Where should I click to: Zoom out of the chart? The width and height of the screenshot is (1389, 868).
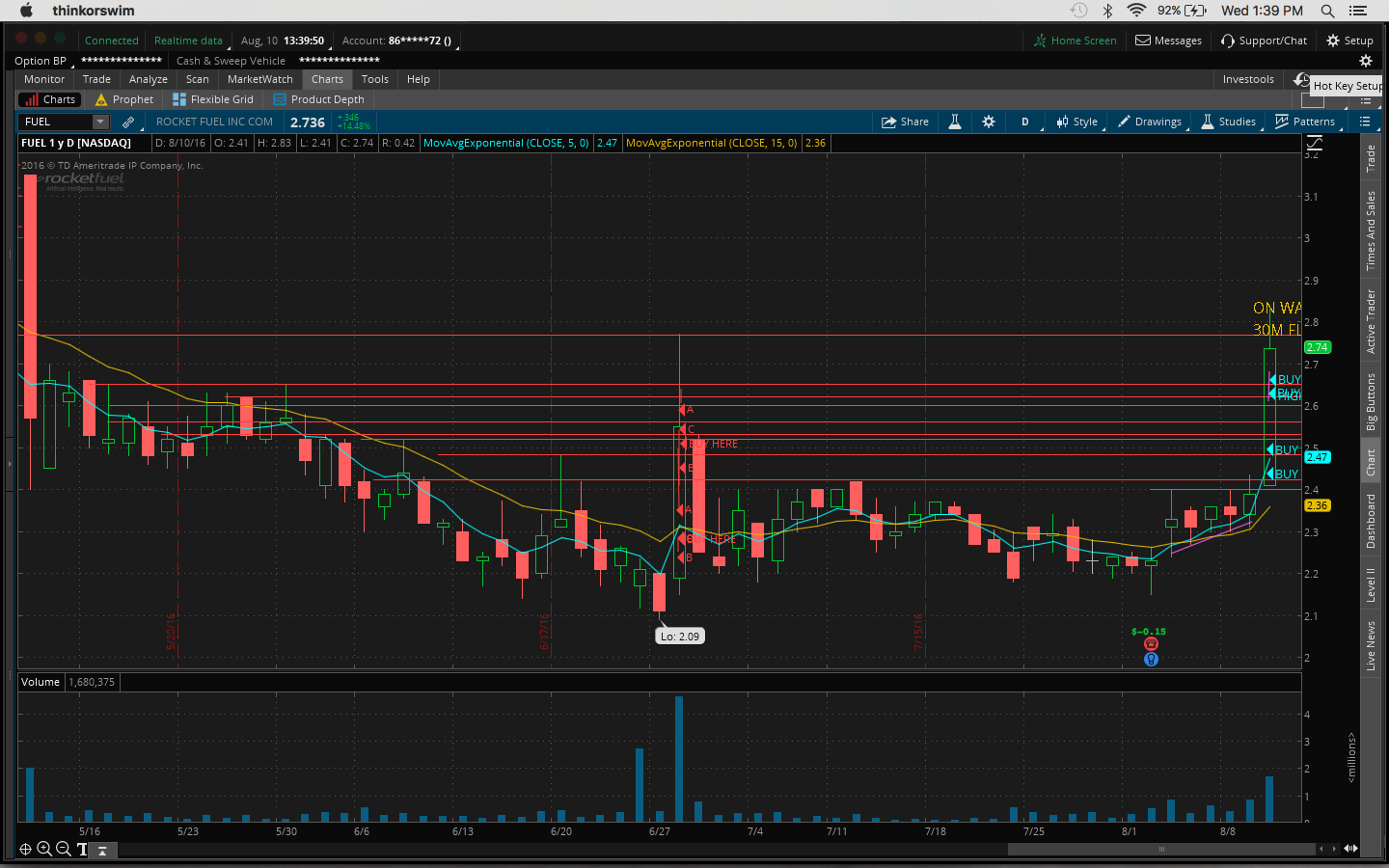64,849
